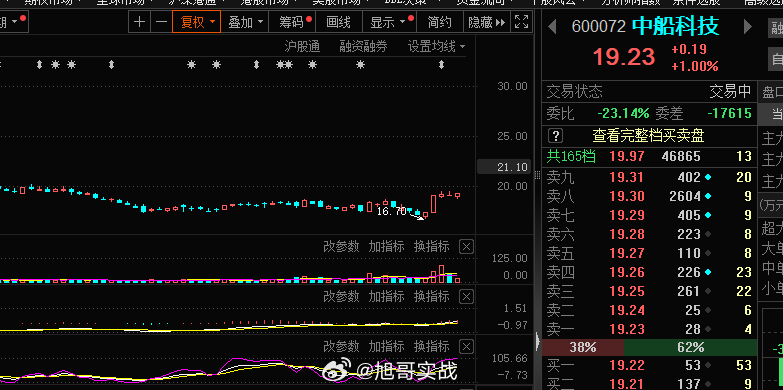Click the 委差 value -17615

(729, 113)
